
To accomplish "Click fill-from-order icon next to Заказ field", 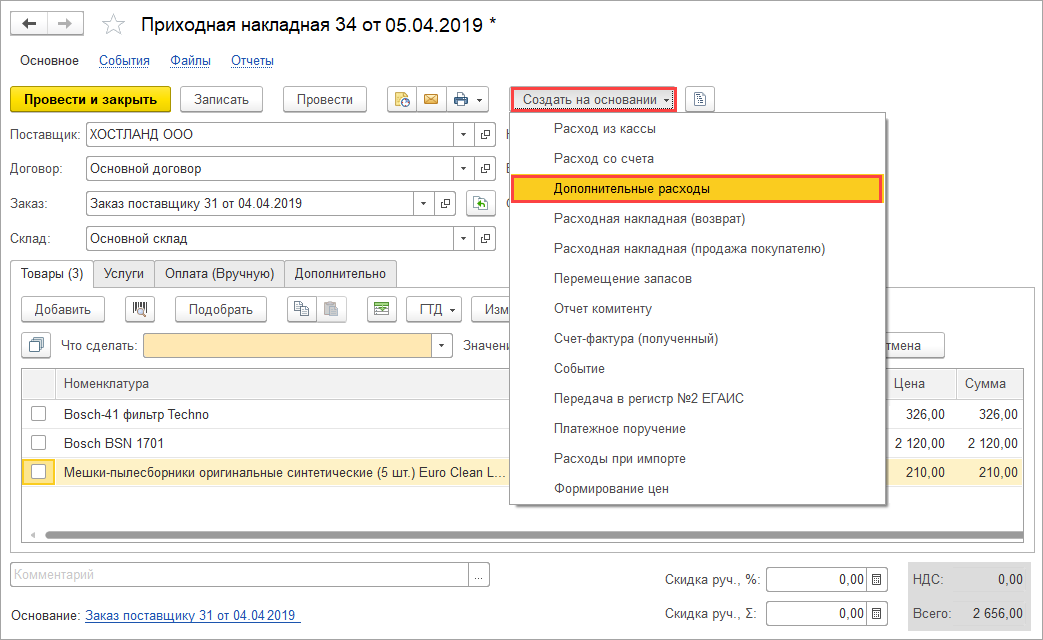I will [x=481, y=204].
